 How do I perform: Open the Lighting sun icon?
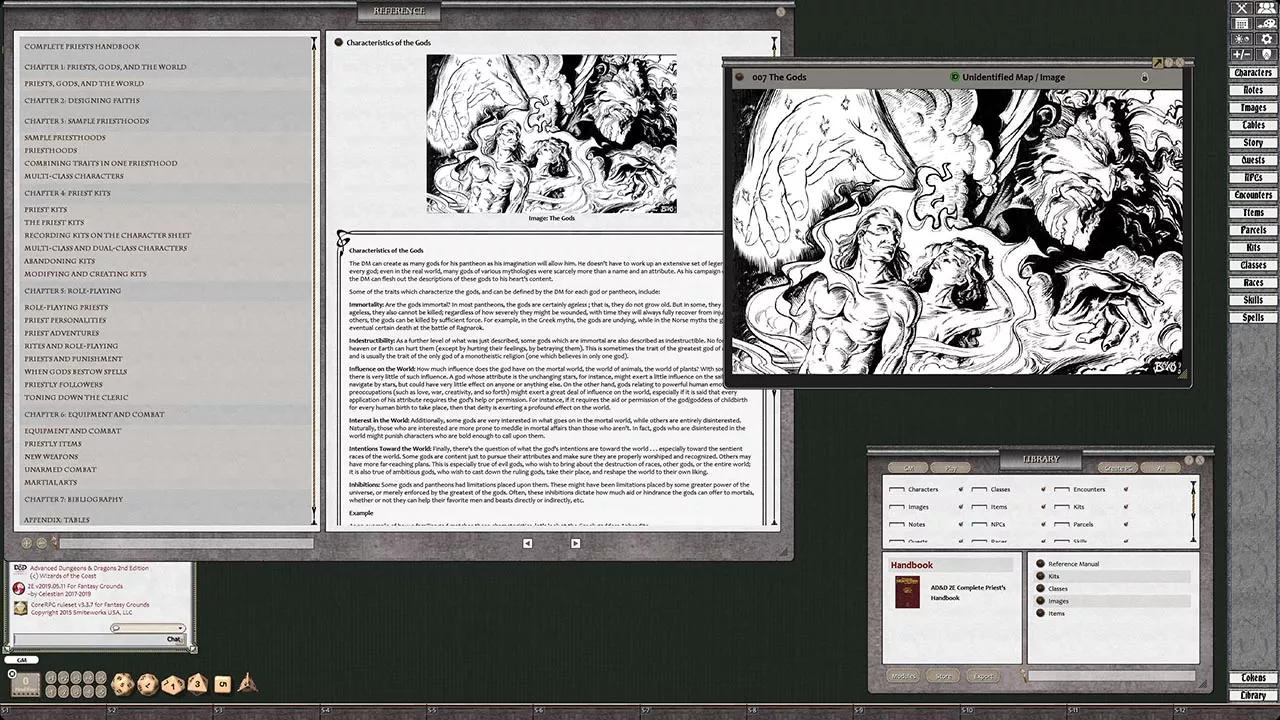point(1242,39)
